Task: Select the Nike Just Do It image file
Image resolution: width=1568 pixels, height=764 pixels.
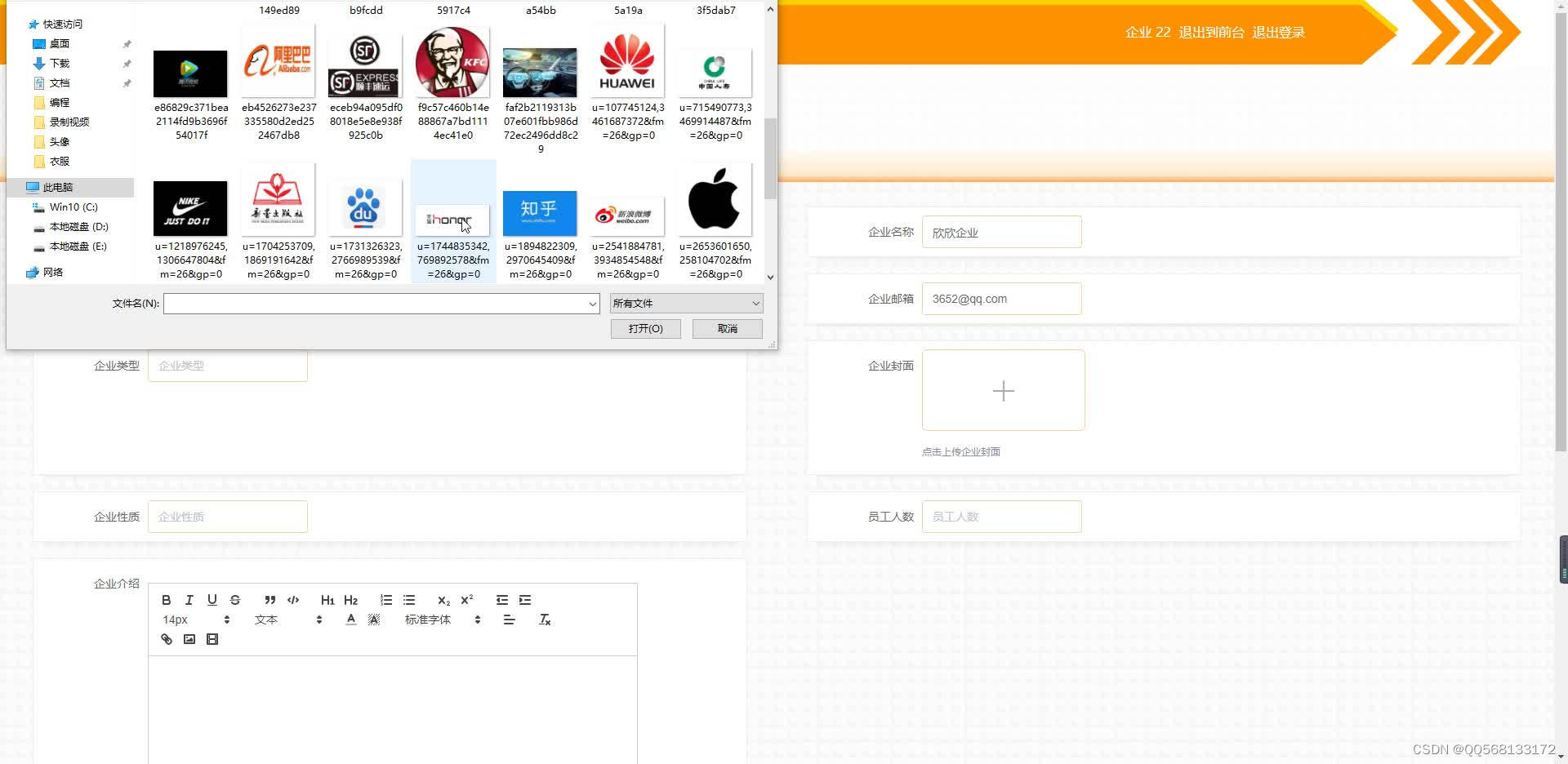Action: click(190, 209)
